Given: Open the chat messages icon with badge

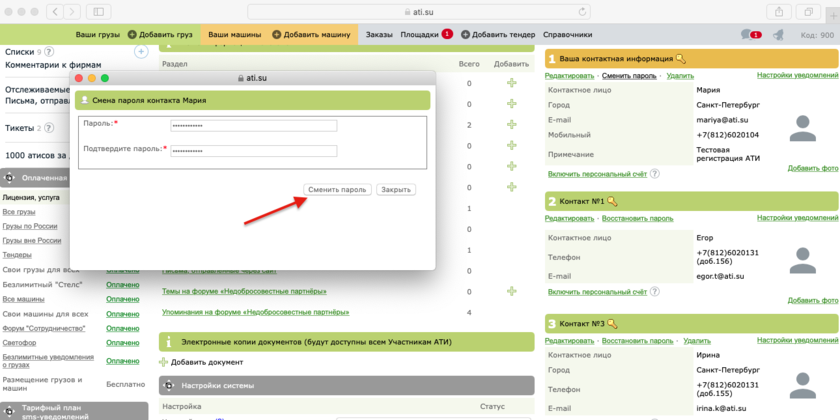Looking at the screenshot, I should [749, 34].
